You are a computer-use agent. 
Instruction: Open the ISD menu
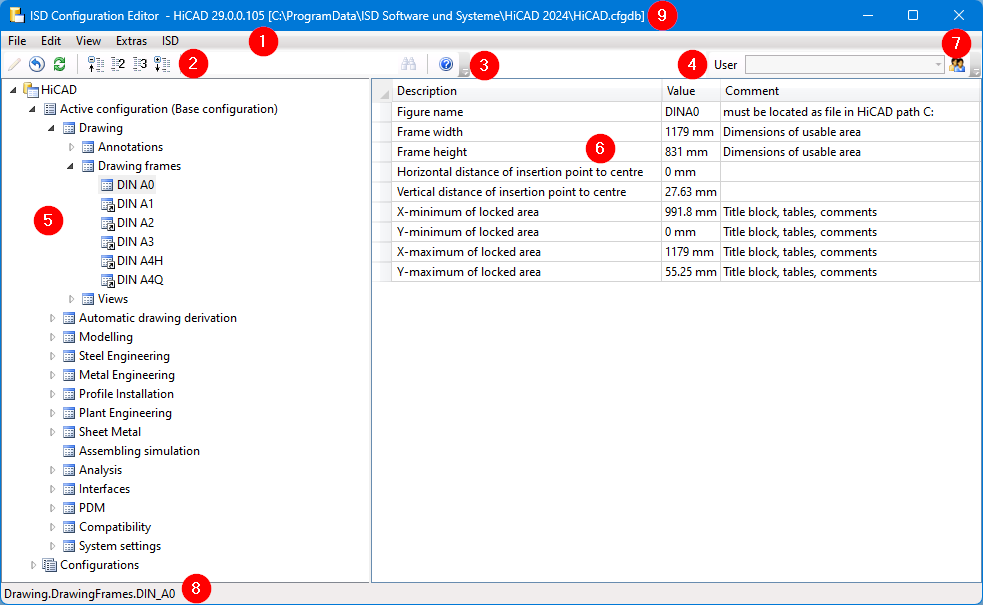point(171,41)
